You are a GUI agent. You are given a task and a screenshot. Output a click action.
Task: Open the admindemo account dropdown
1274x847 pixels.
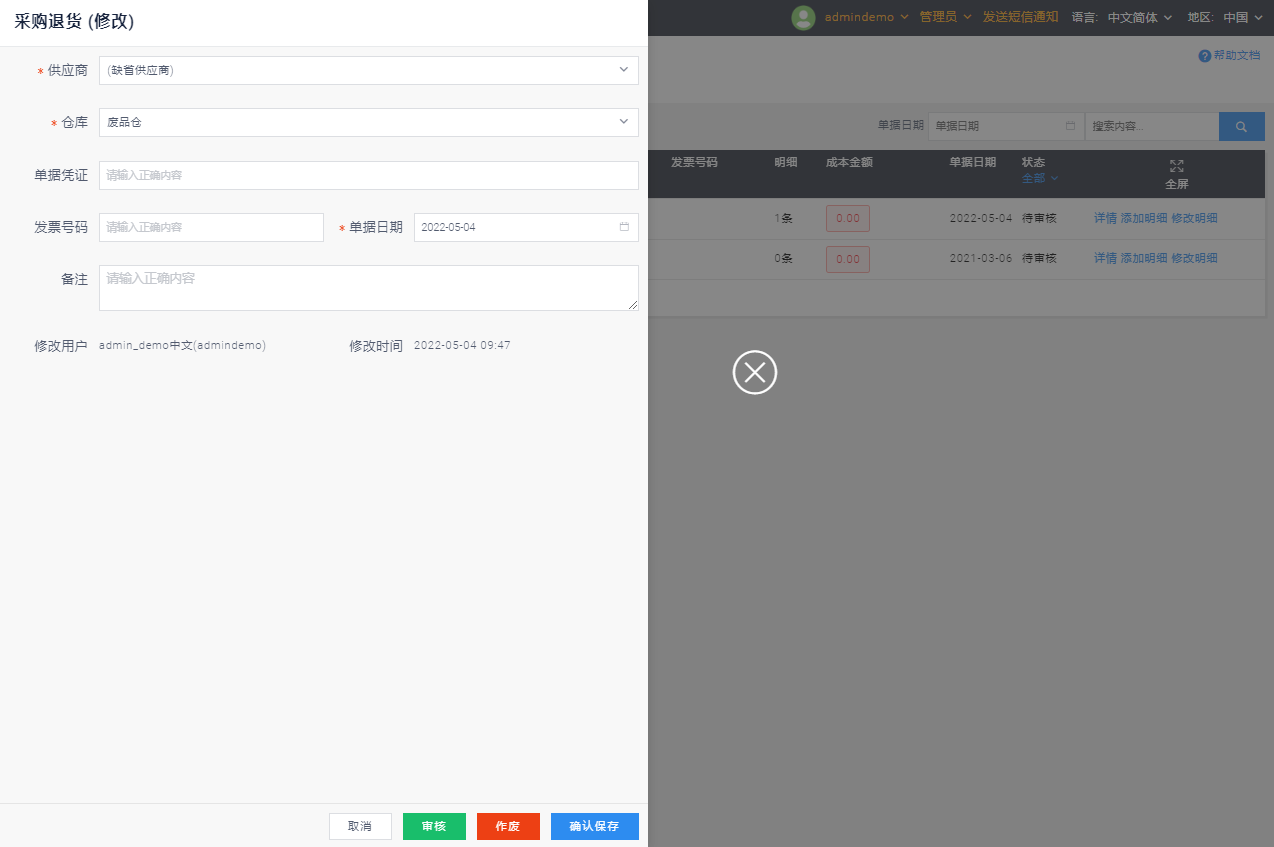866,17
